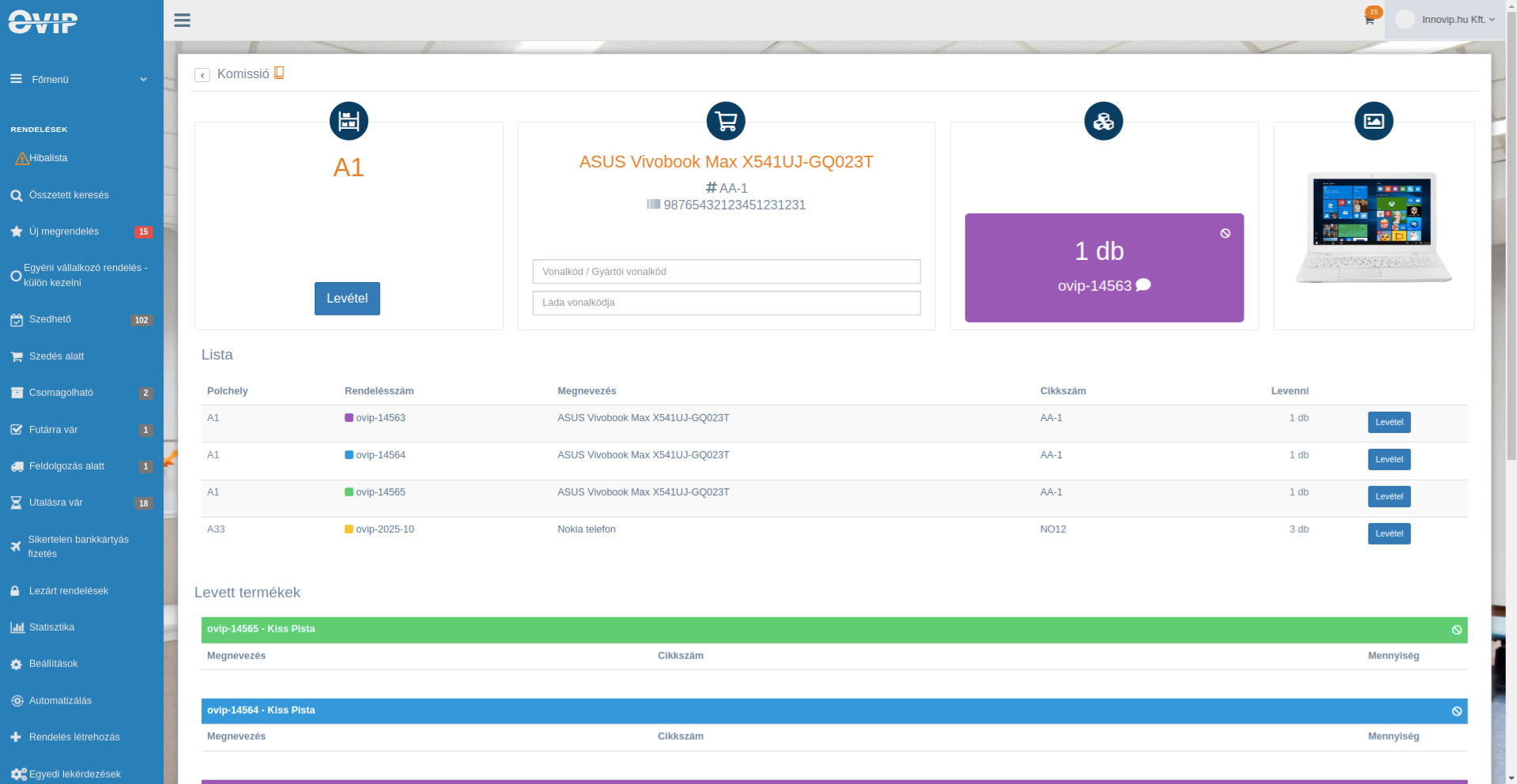Click the Nokia telefon row name
This screenshot has width=1517, height=784.
tap(586, 530)
